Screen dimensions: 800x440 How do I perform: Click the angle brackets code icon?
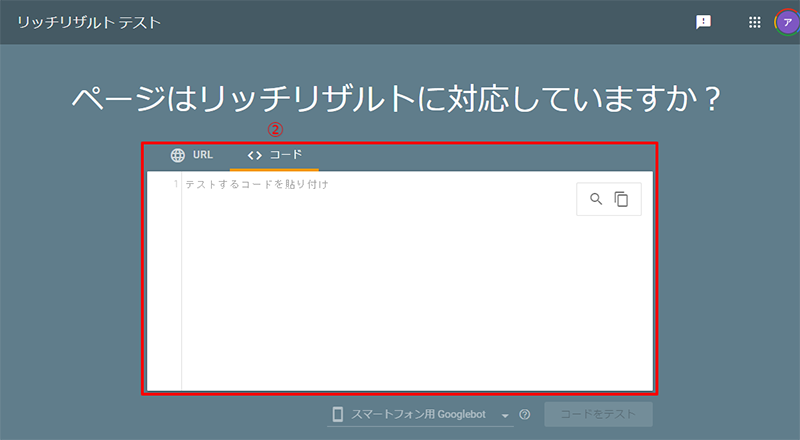click(x=254, y=155)
